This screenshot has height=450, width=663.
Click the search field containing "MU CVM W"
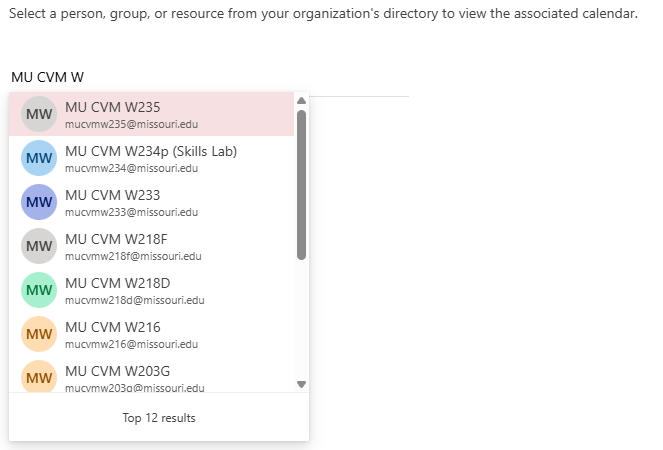pyautogui.click(x=200, y=77)
